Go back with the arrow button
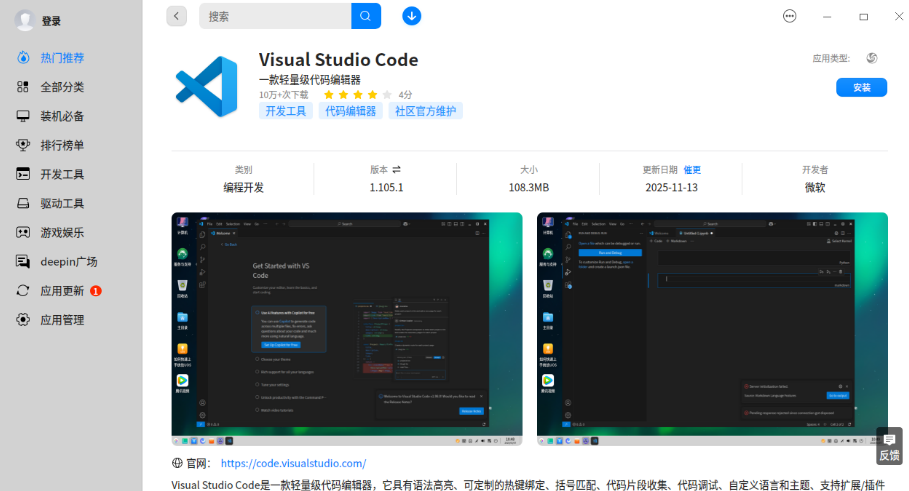This screenshot has height=491, width=909. 177,16
